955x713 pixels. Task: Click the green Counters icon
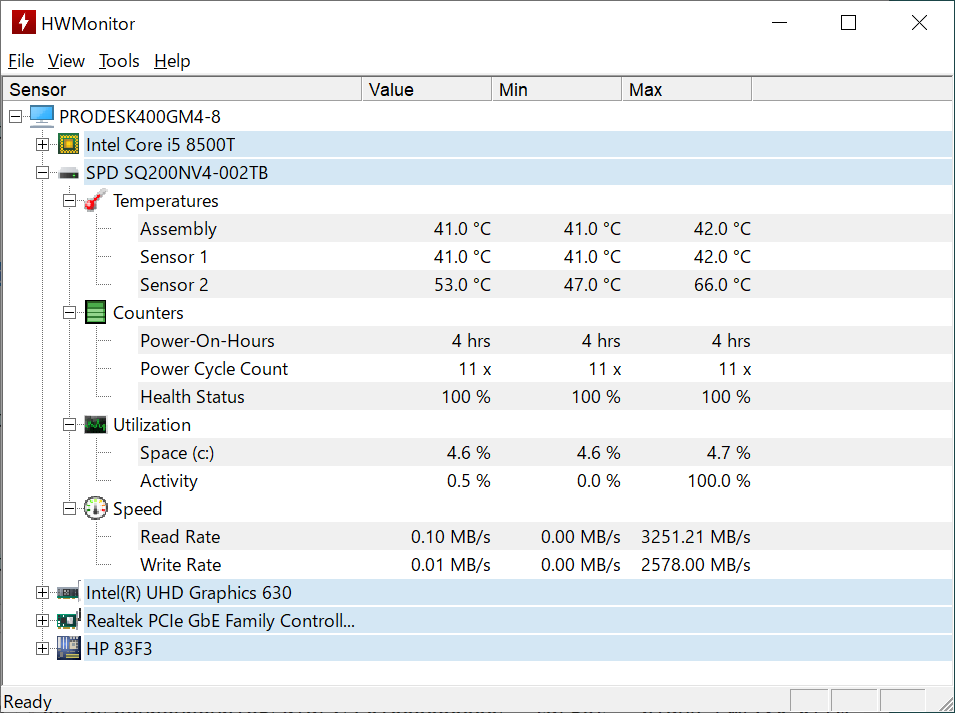click(x=96, y=313)
